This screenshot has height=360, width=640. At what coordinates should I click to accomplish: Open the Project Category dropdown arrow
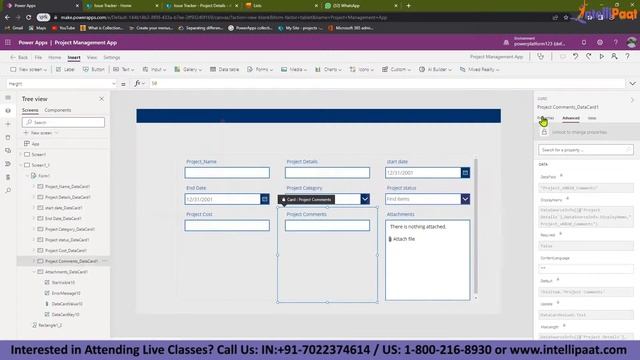tap(365, 199)
